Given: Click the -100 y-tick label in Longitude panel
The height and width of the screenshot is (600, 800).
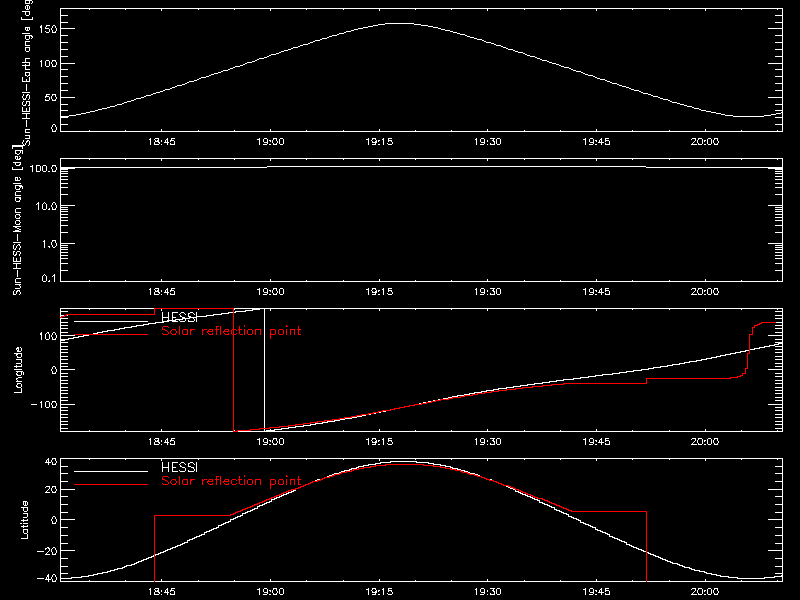Looking at the screenshot, I should (x=44, y=405).
